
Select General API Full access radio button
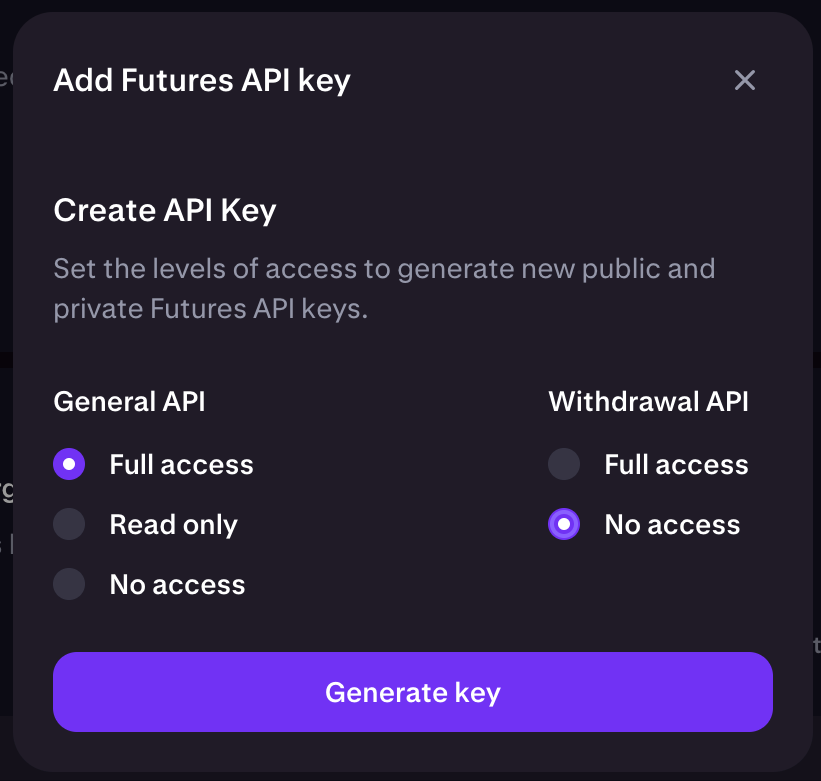(x=69, y=464)
